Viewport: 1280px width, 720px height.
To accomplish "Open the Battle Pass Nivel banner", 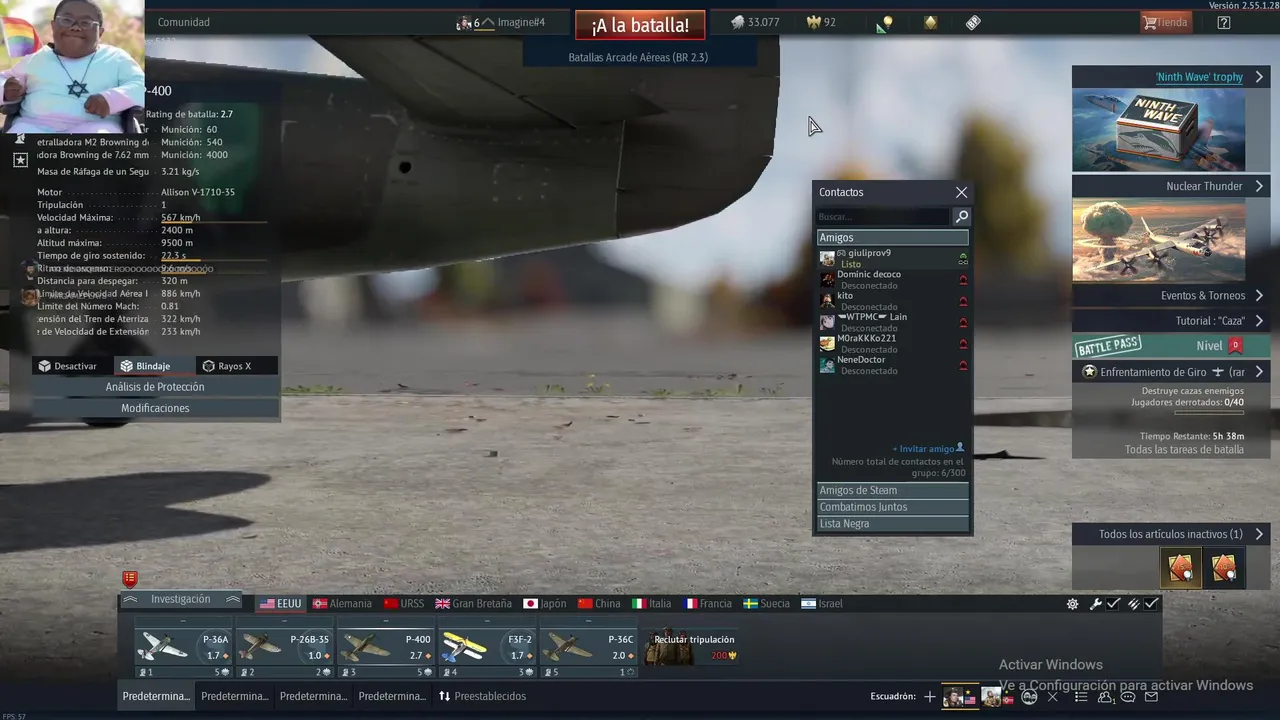I will point(1171,346).
